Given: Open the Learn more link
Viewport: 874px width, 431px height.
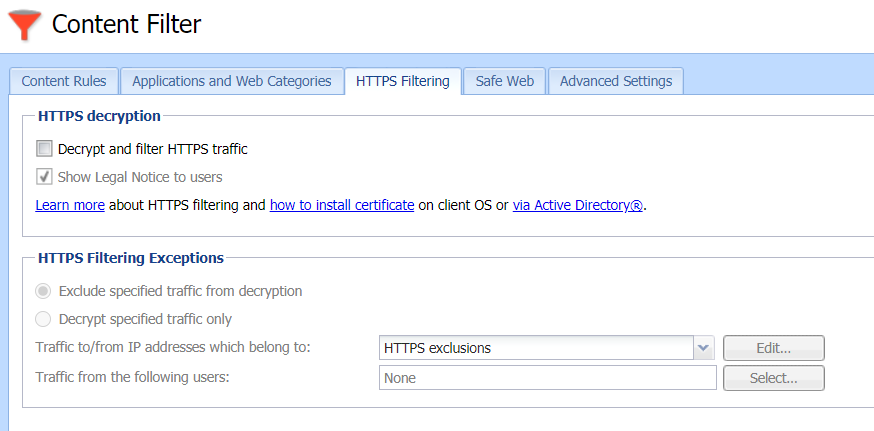Looking at the screenshot, I should 70,205.
